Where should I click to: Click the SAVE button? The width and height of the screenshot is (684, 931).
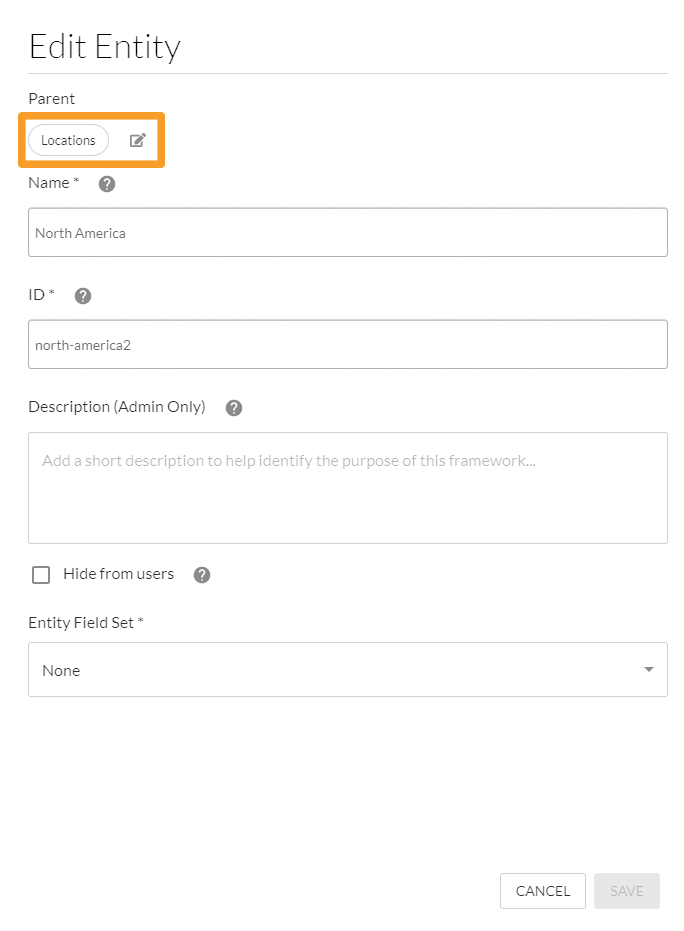click(x=626, y=891)
